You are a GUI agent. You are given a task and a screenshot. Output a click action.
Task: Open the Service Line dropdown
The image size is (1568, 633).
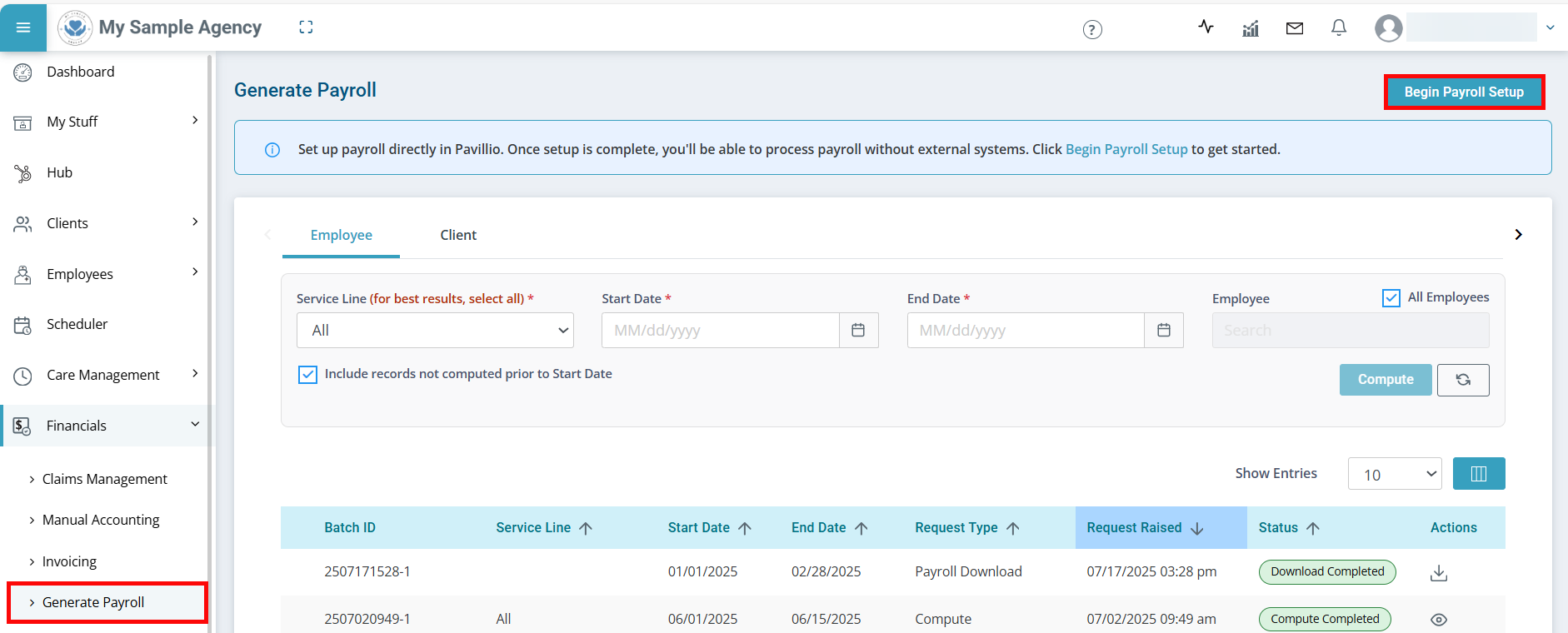click(435, 331)
